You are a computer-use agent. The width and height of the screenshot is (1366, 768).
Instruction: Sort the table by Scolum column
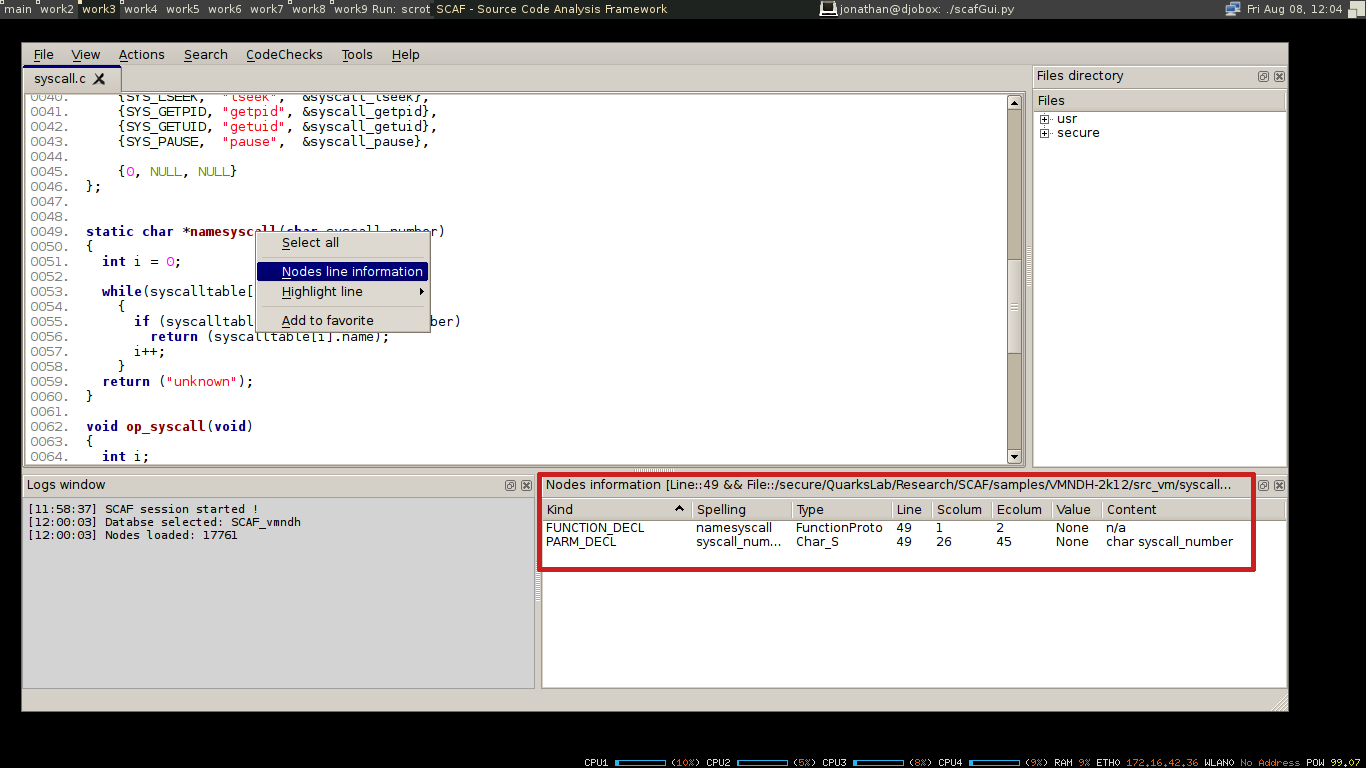(x=961, y=509)
